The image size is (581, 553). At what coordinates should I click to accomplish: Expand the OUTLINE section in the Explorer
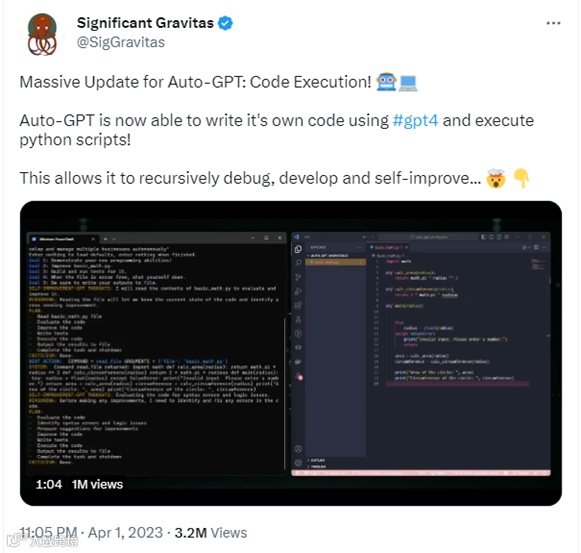(317, 460)
